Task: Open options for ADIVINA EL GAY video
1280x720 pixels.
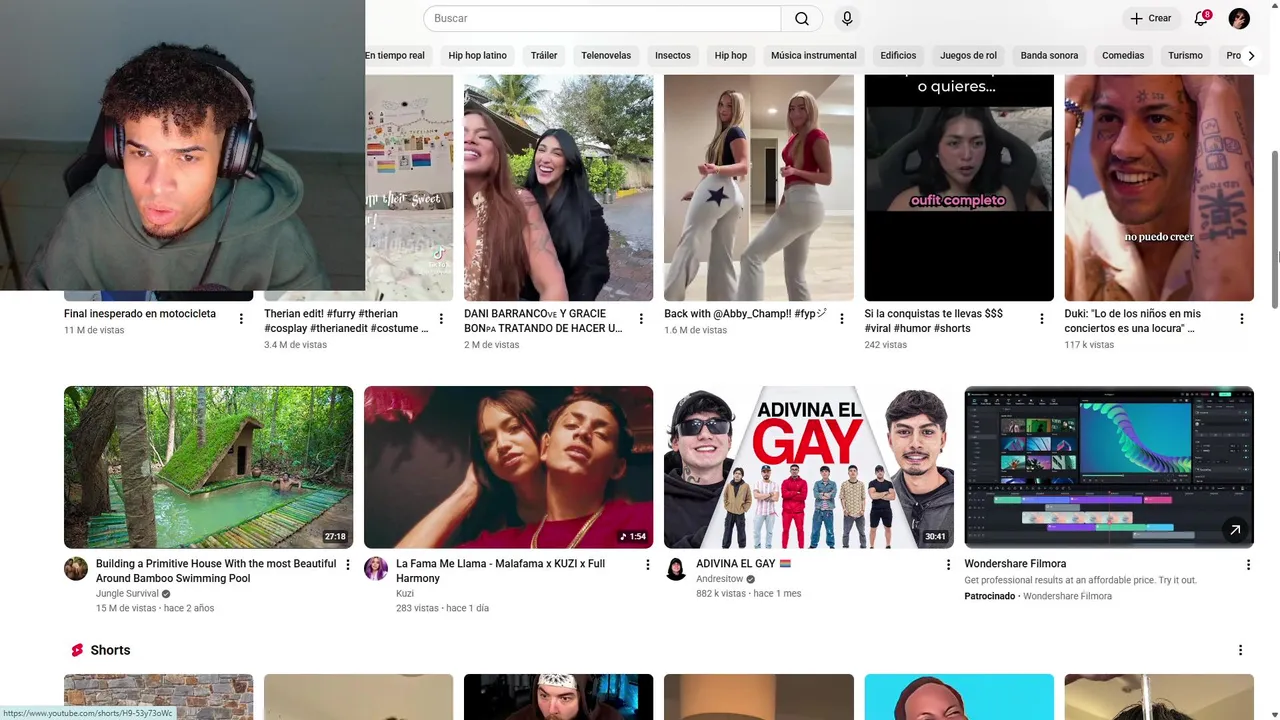Action: pos(948,565)
